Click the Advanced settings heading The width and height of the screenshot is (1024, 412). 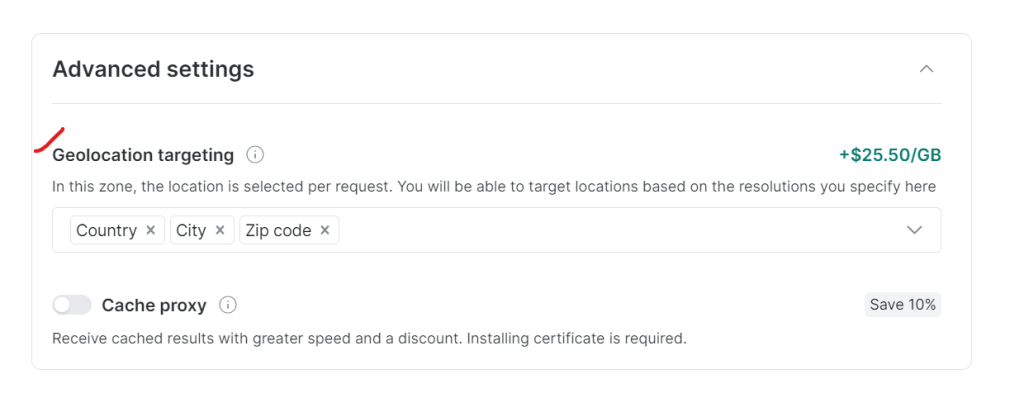[153, 69]
